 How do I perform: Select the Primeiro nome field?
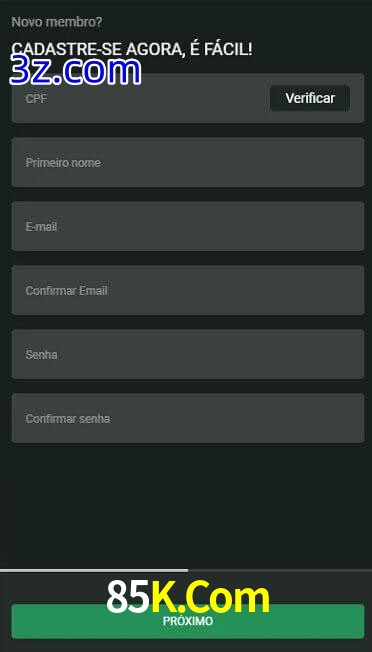click(188, 162)
